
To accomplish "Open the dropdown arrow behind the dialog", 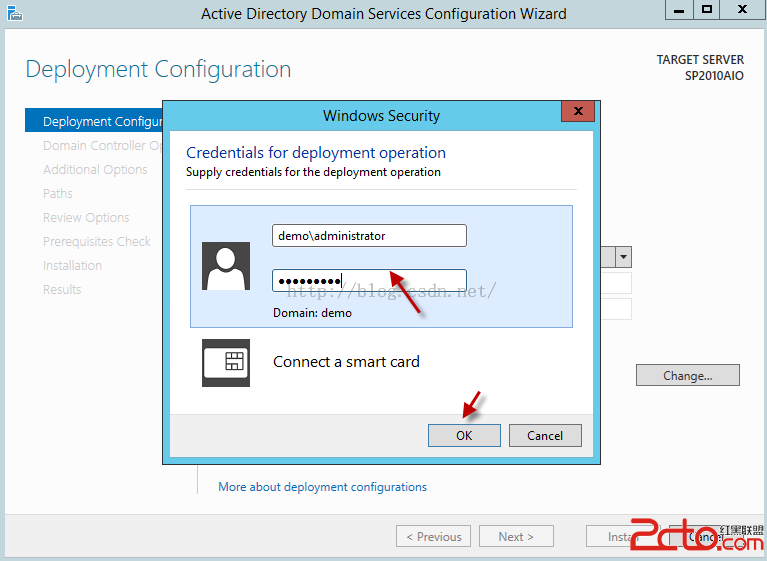I will point(623,257).
